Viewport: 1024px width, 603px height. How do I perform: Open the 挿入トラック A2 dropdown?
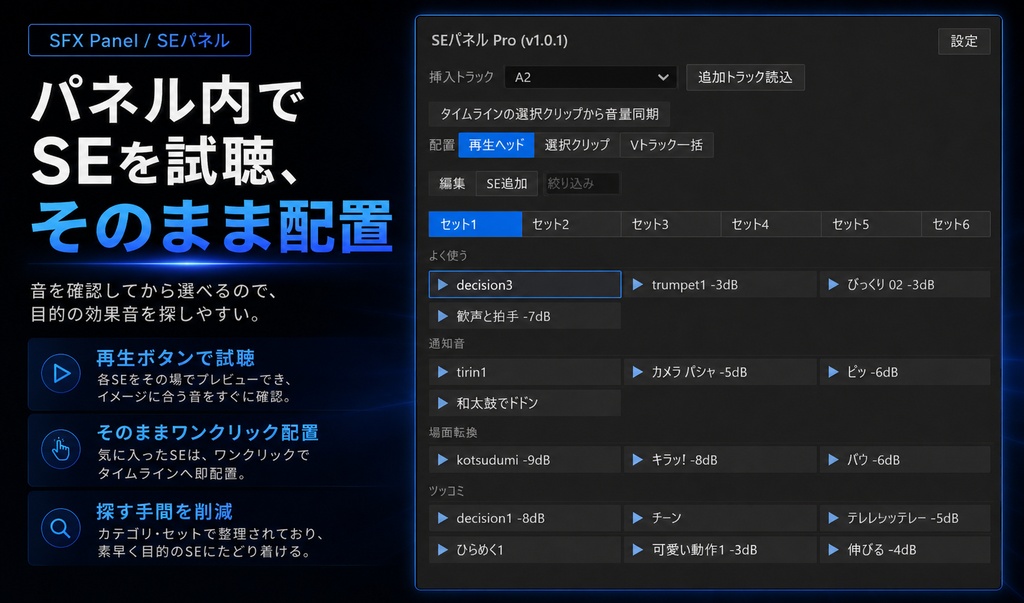[x=591, y=77]
